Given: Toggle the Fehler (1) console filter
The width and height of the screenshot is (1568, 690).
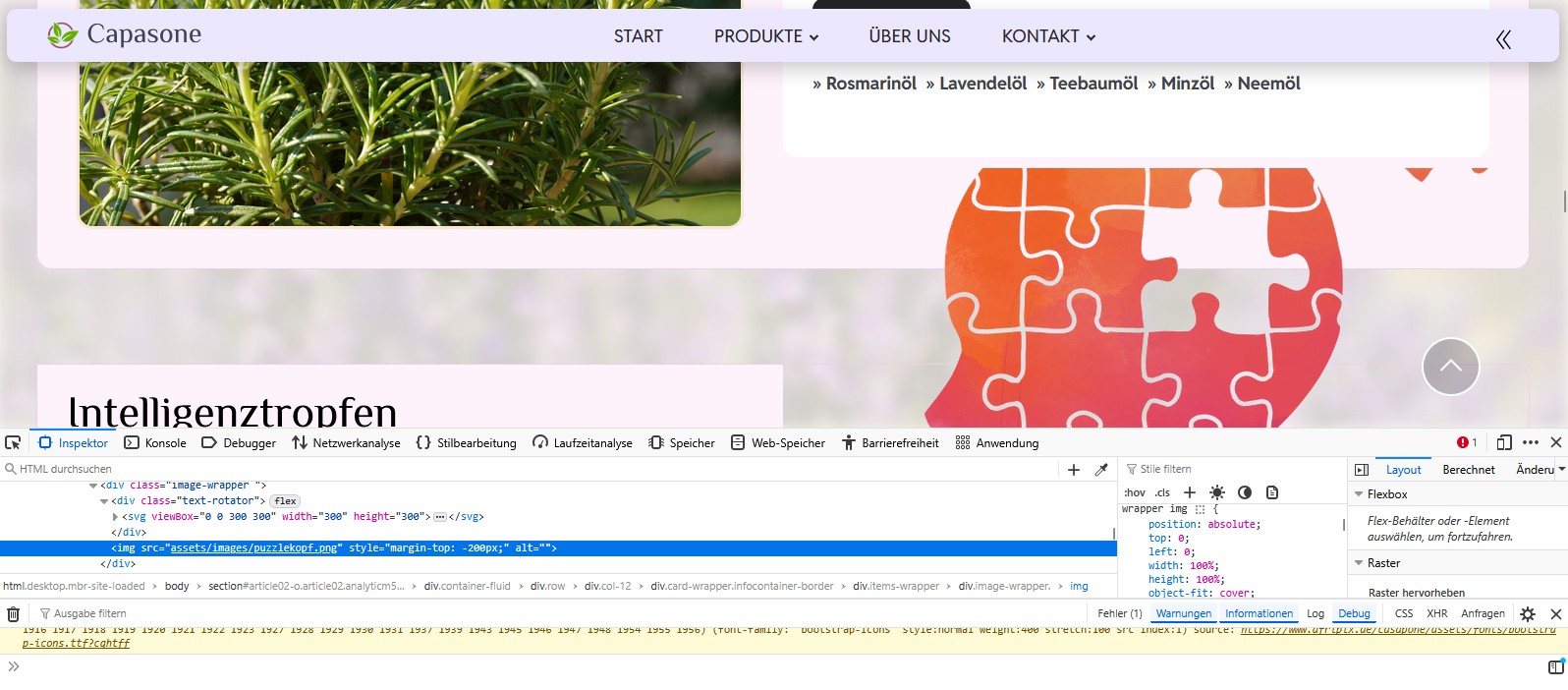Looking at the screenshot, I should tap(1120, 613).
